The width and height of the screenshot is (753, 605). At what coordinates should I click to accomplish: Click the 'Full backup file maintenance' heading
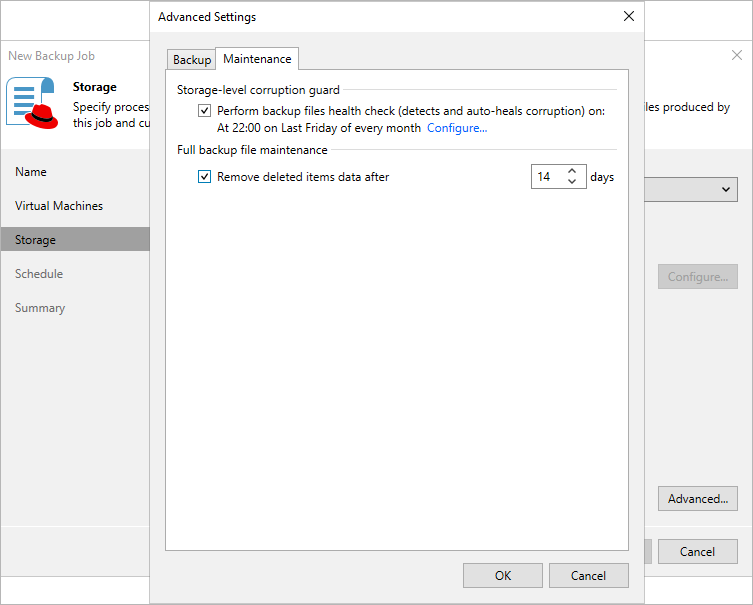point(252,150)
